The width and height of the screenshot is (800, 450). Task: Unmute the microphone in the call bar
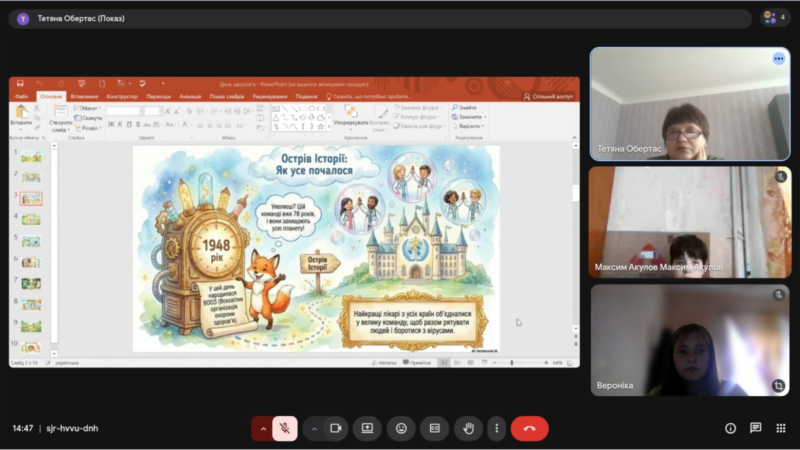[x=285, y=428]
